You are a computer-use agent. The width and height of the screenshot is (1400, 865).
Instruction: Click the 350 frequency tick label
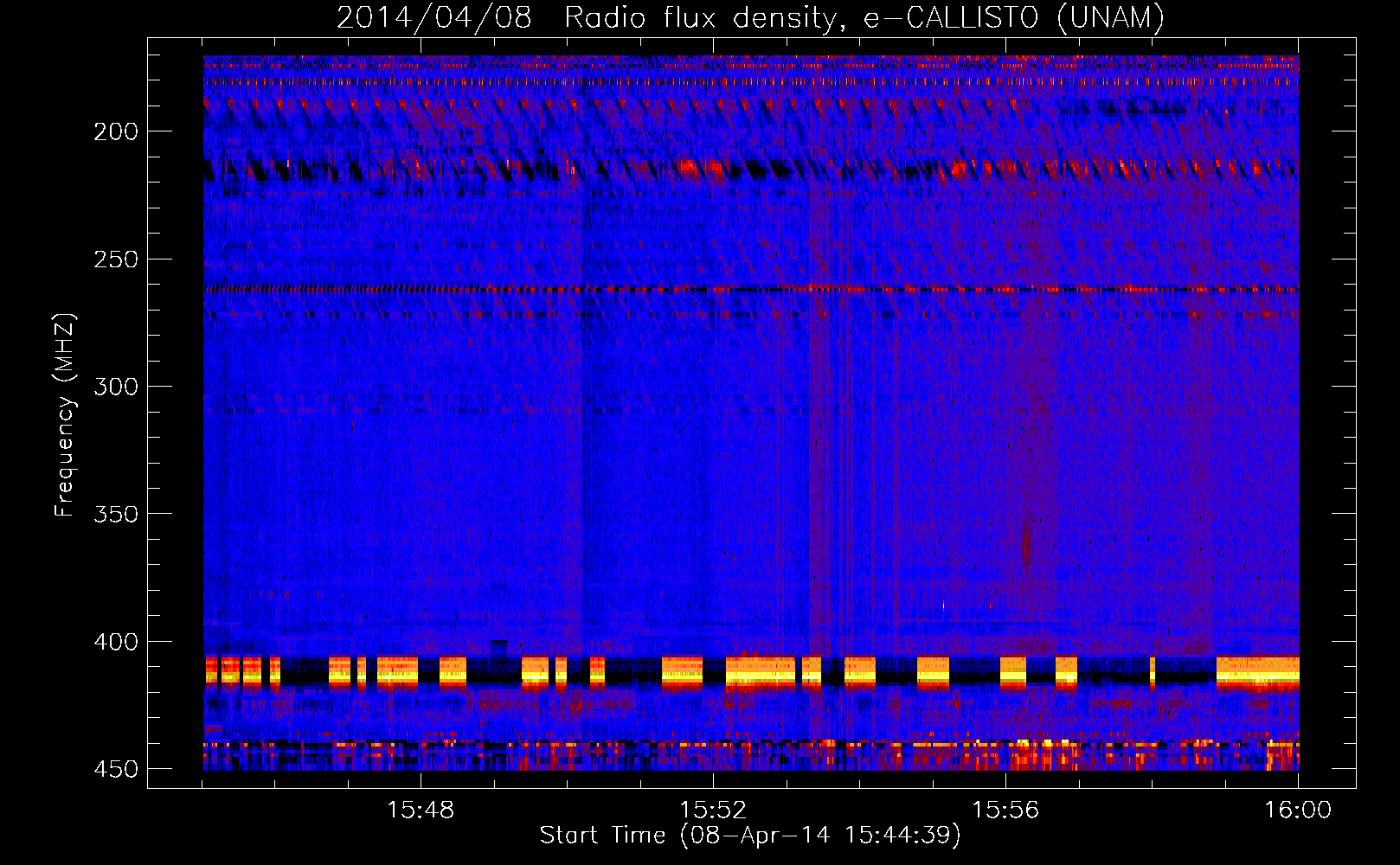coord(116,514)
